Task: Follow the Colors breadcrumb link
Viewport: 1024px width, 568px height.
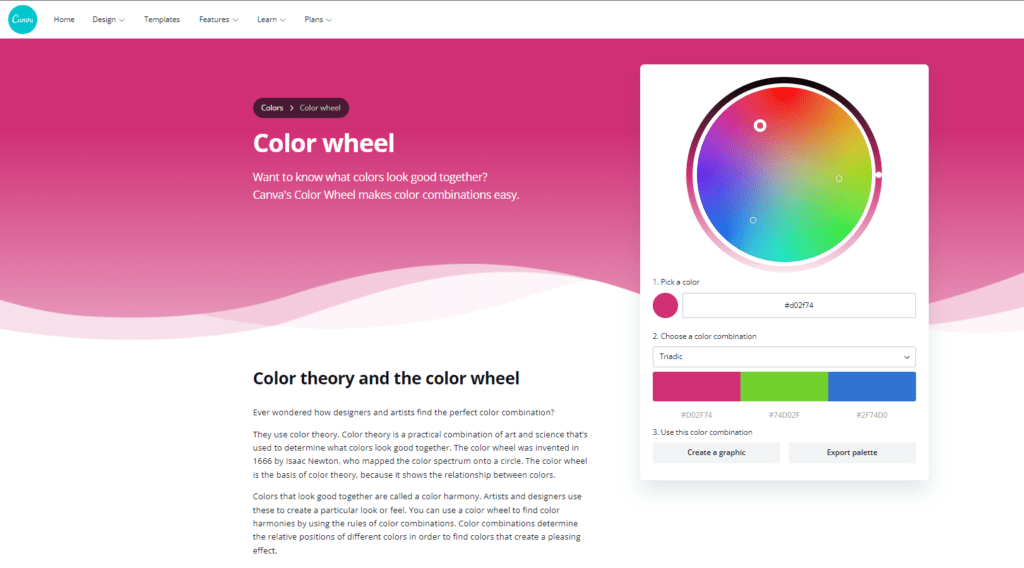Action: coord(272,108)
